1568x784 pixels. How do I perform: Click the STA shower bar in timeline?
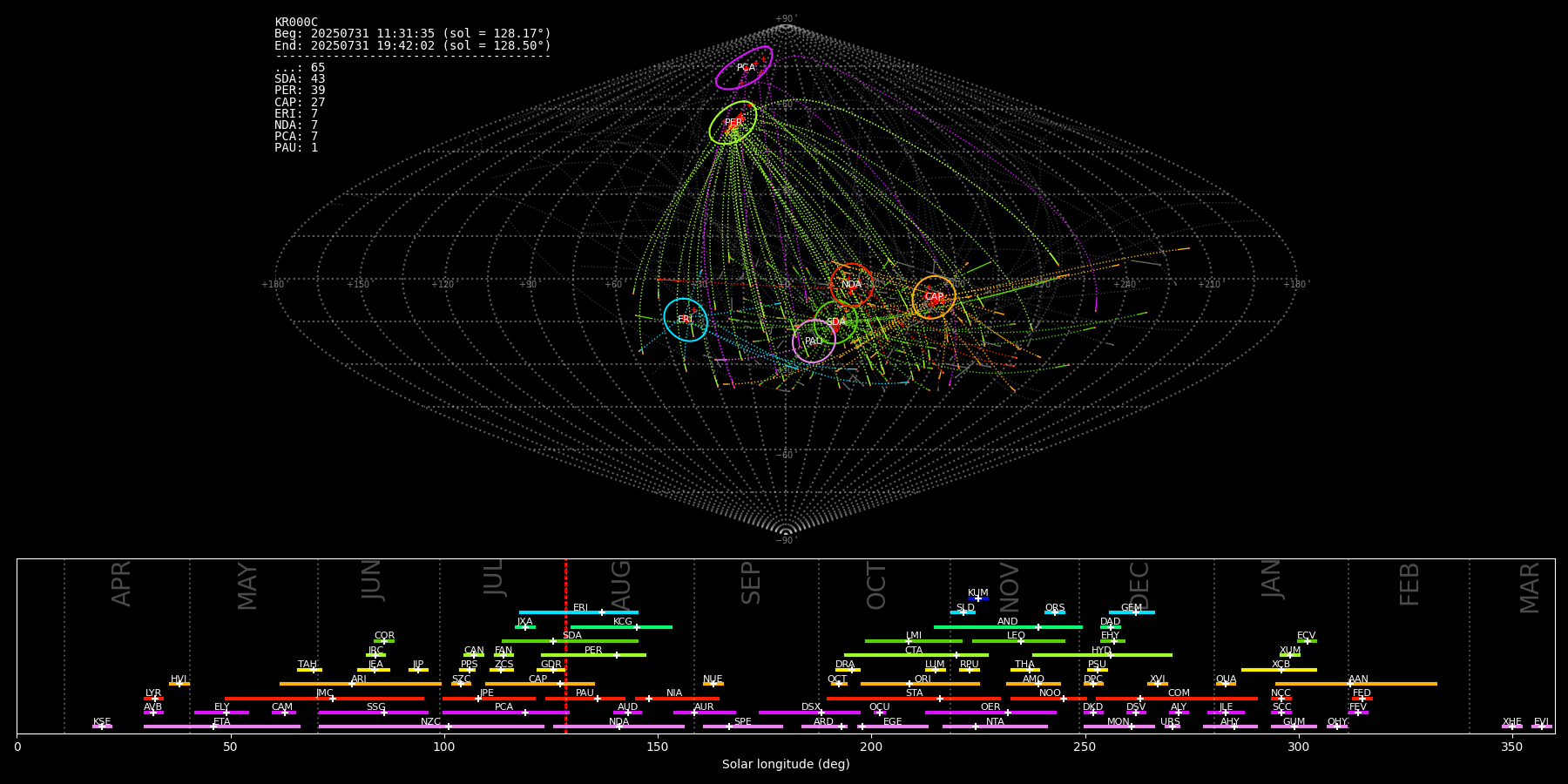914,699
